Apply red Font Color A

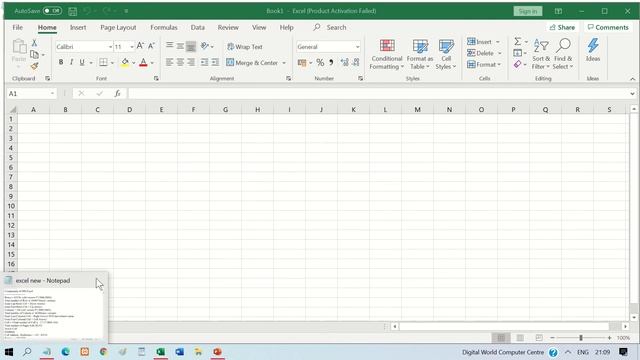[143, 62]
